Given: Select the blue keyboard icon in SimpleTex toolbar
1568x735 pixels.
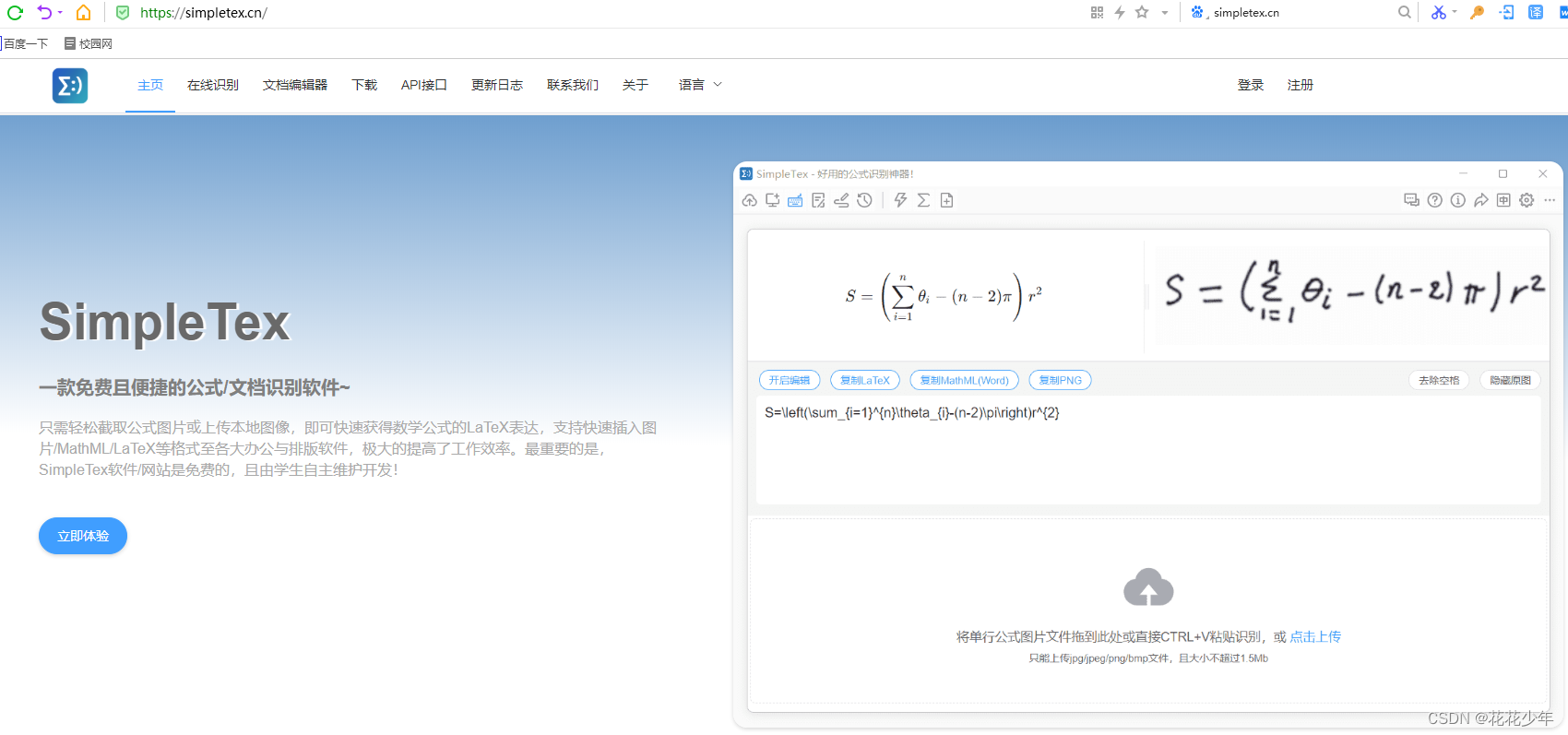Looking at the screenshot, I should tap(795, 200).
